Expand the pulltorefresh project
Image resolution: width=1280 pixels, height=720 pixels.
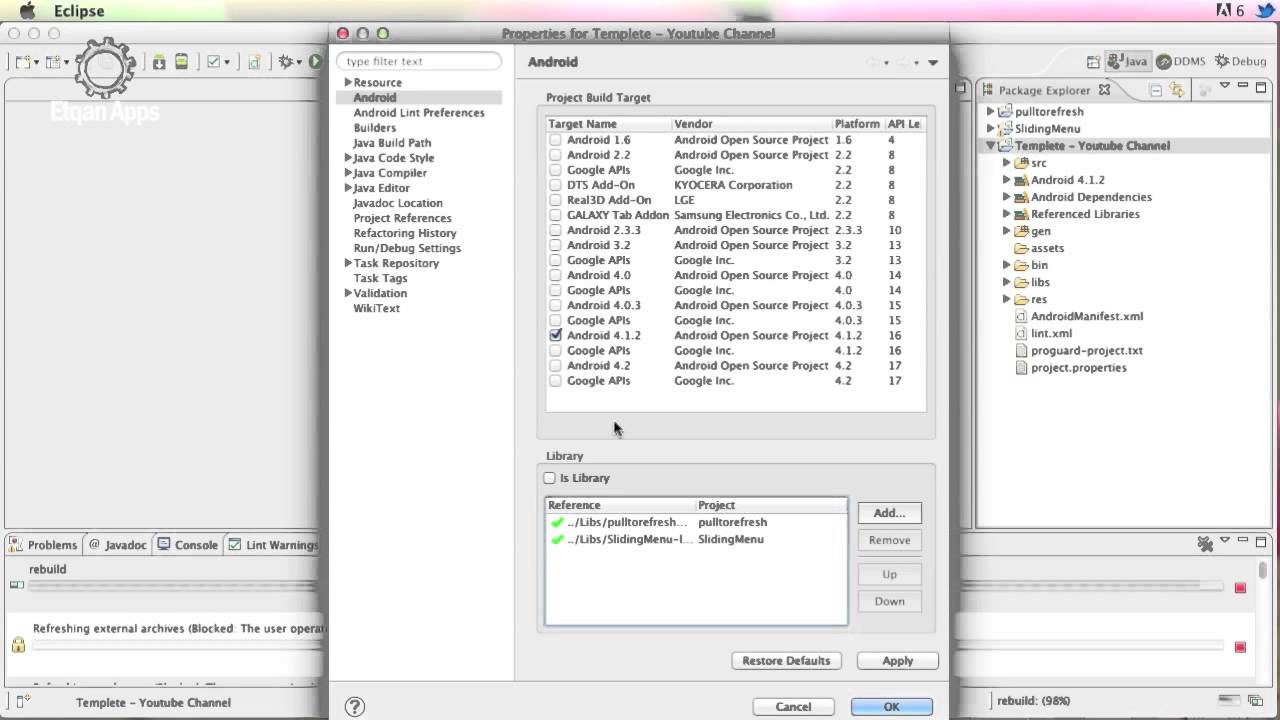tap(991, 111)
